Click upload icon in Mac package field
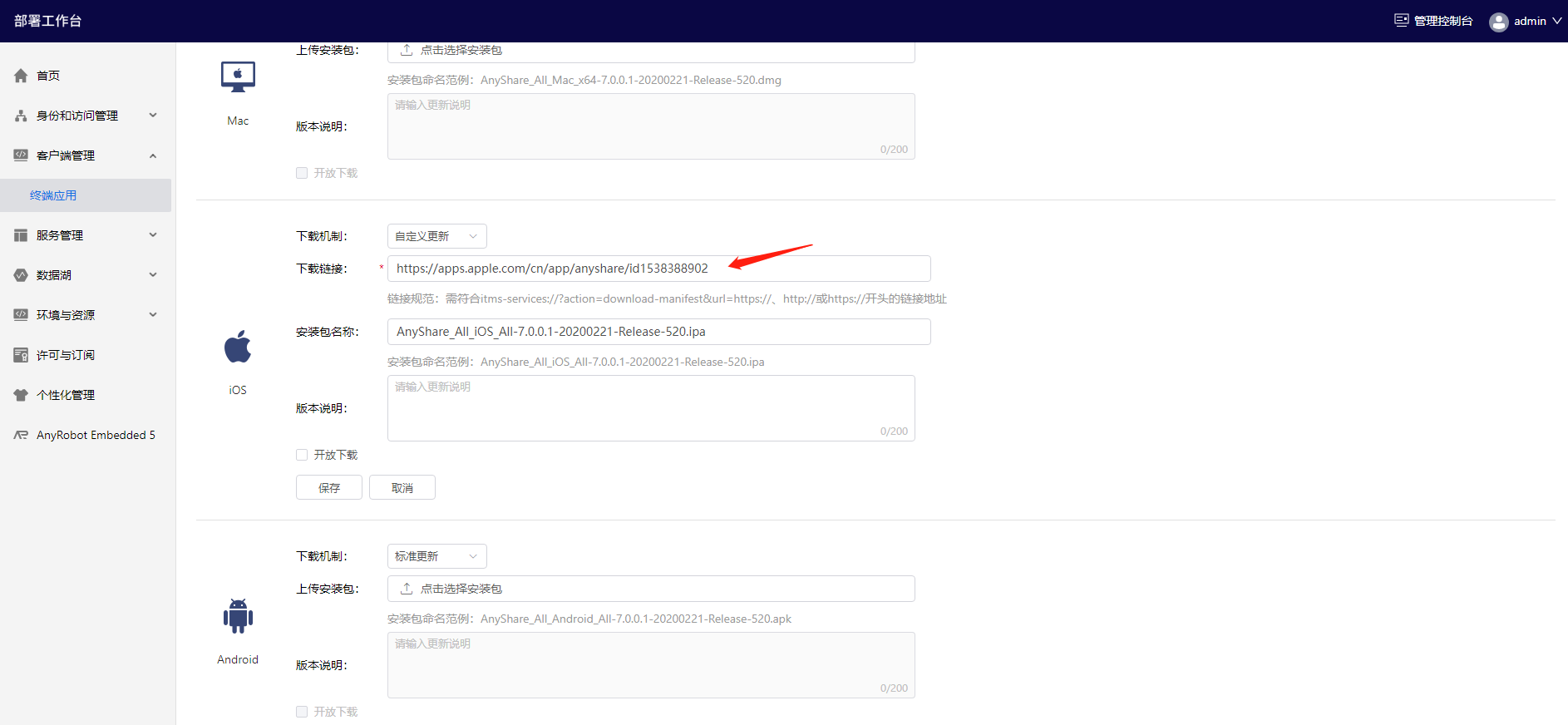1568x725 pixels. pyautogui.click(x=407, y=50)
